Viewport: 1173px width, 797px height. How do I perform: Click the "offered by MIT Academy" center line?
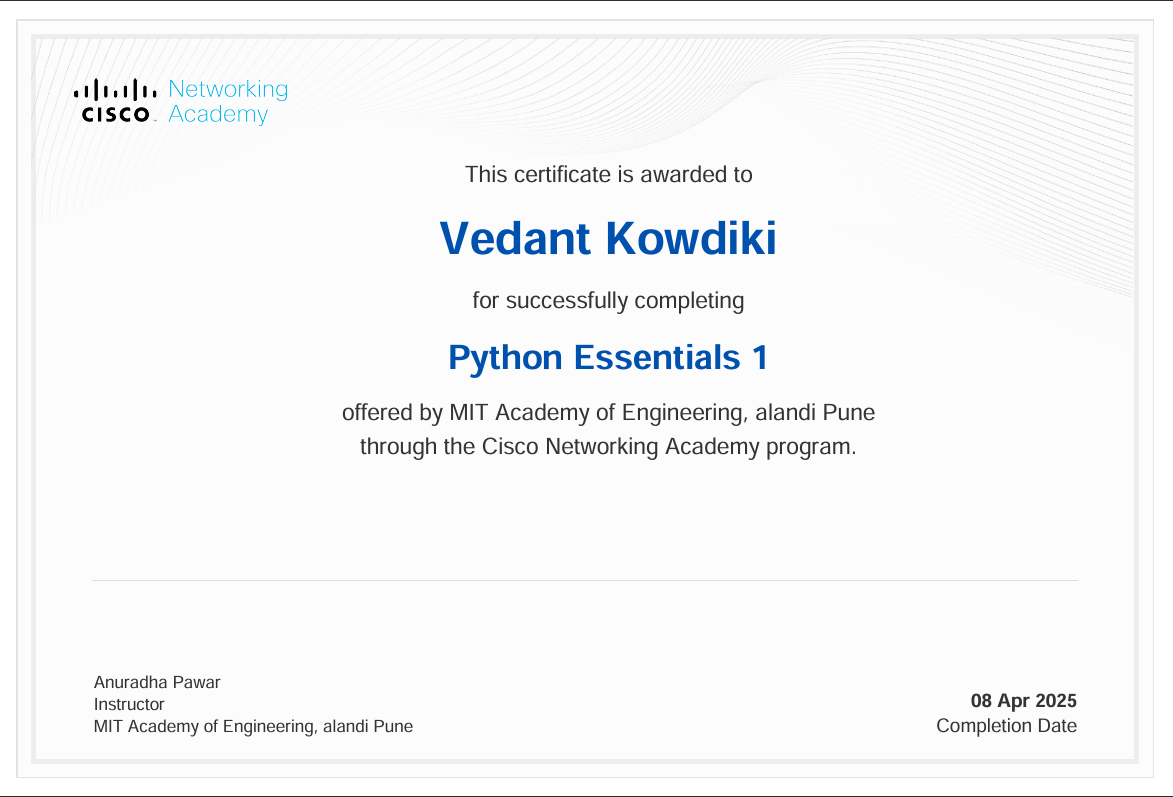click(608, 412)
